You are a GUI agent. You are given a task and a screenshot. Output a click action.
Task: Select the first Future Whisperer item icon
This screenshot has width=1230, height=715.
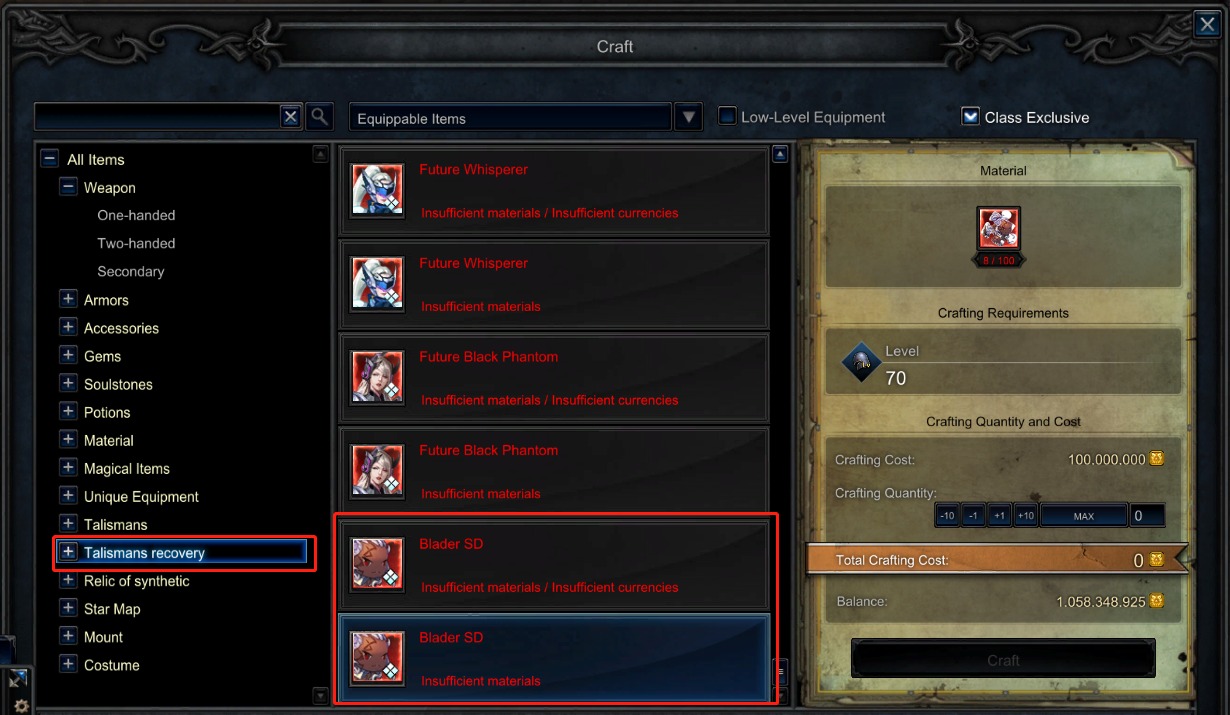(377, 190)
